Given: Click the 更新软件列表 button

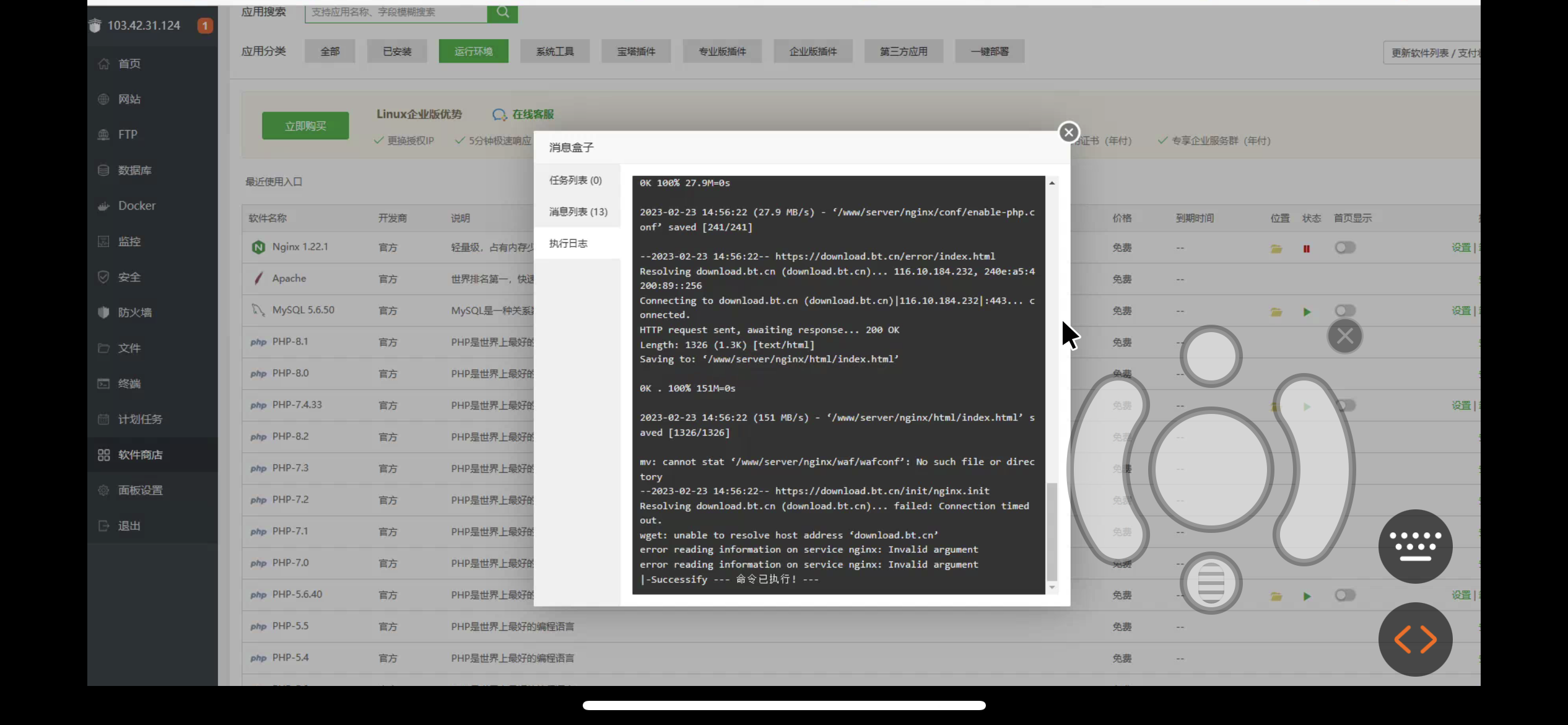Looking at the screenshot, I should point(1432,53).
